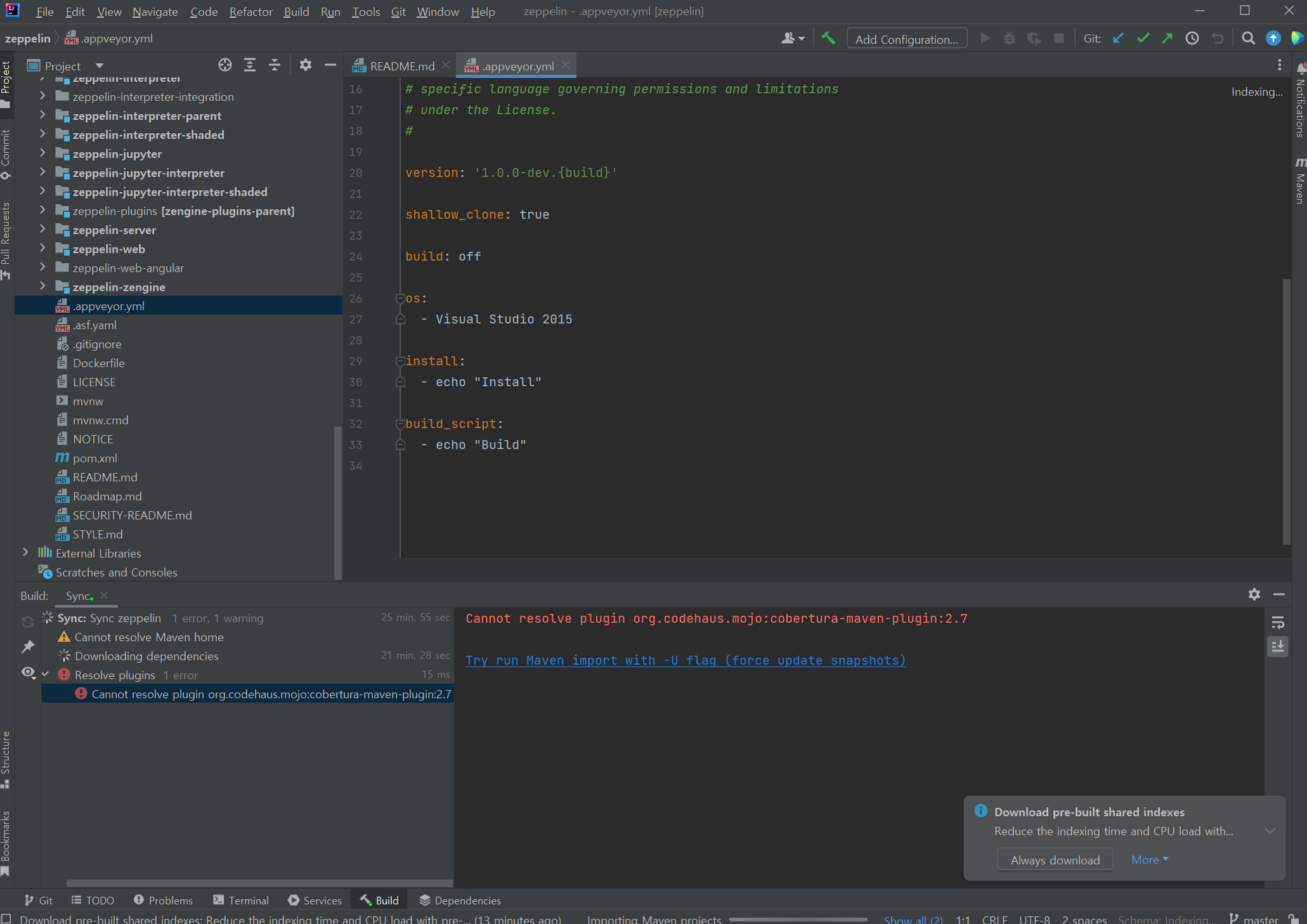The image size is (1307, 924).
Task: Select pom.xml in the project tree
Action: pos(94,458)
